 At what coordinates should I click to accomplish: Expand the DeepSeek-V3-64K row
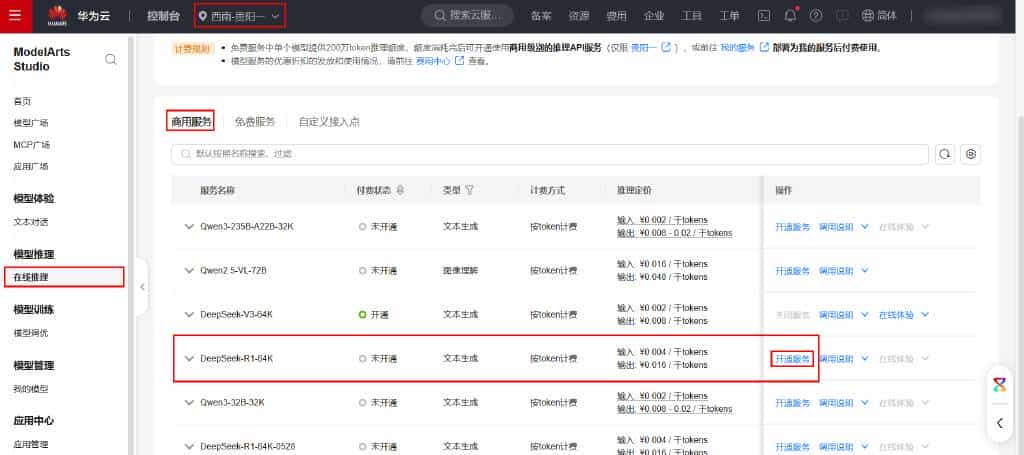189,315
